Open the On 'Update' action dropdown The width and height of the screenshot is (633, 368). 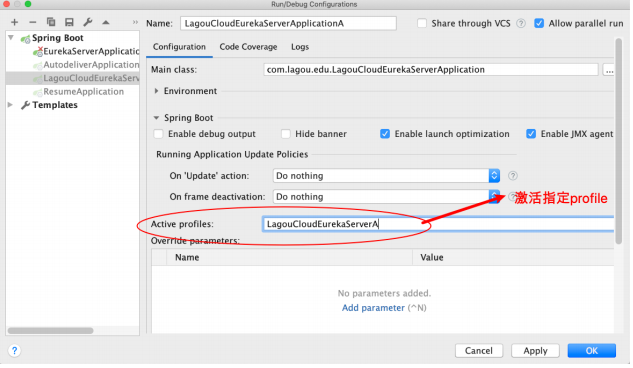click(x=386, y=176)
